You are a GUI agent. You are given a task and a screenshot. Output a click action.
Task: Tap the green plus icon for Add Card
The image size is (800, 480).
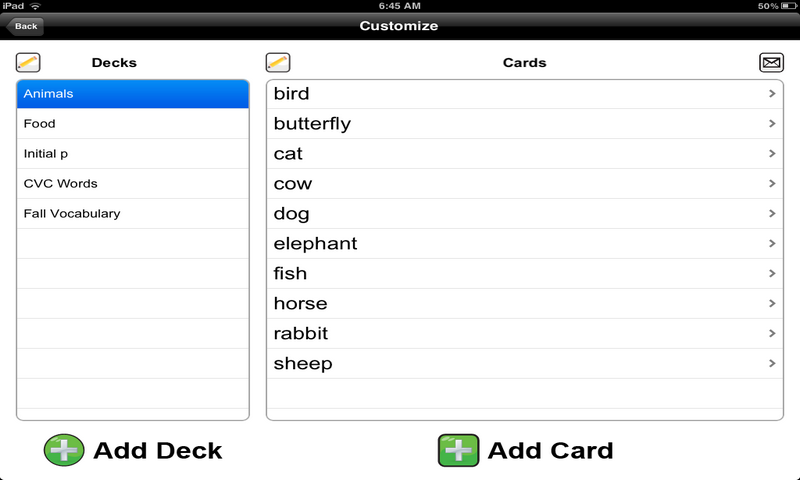458,450
